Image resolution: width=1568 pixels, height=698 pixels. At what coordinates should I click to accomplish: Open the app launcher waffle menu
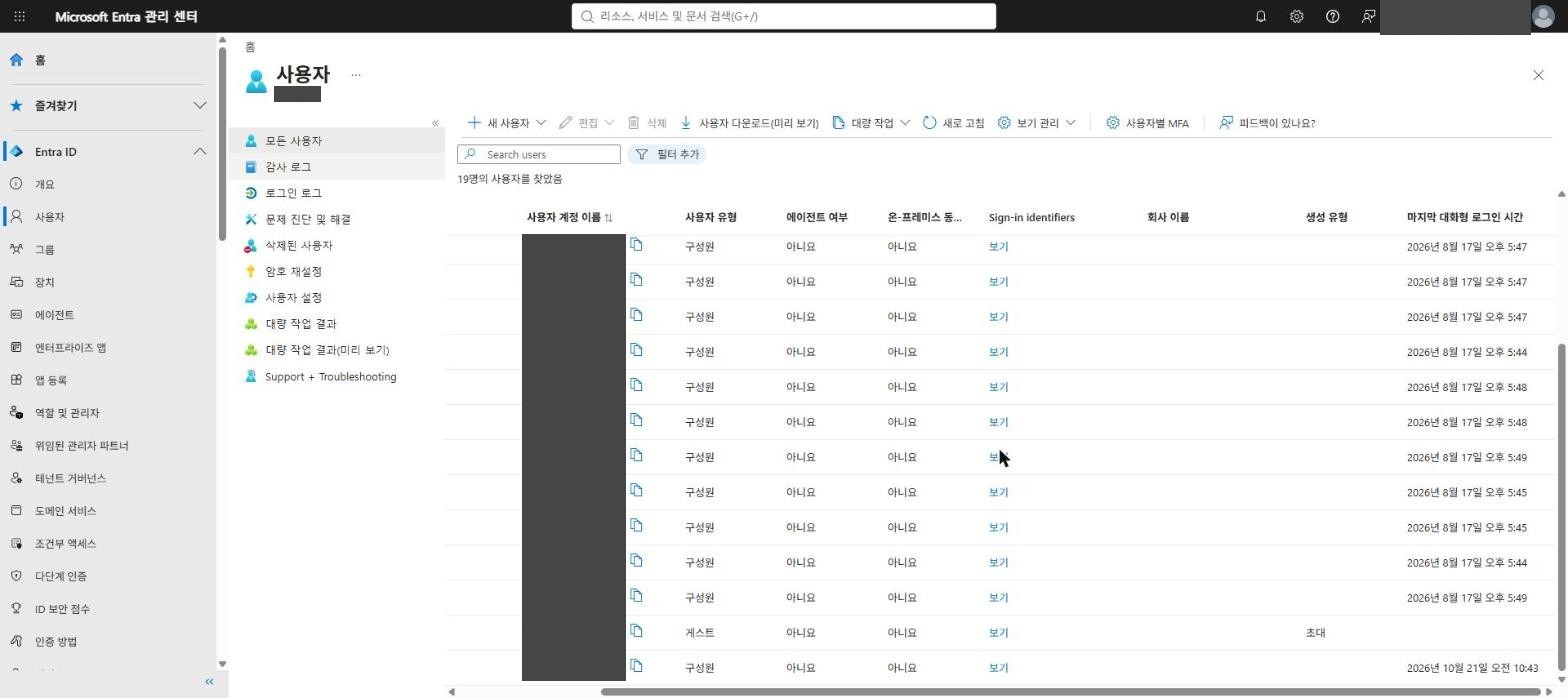point(19,16)
